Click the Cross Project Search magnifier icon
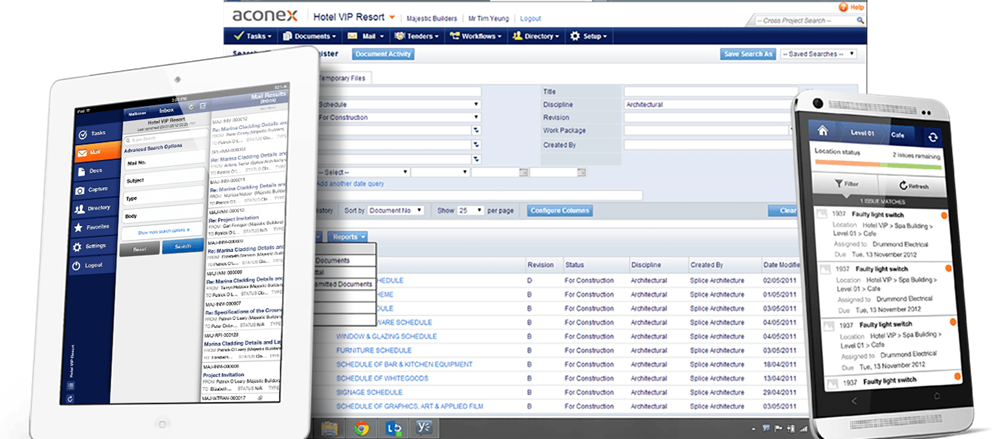This screenshot has height=439, width=1000. pos(860,20)
